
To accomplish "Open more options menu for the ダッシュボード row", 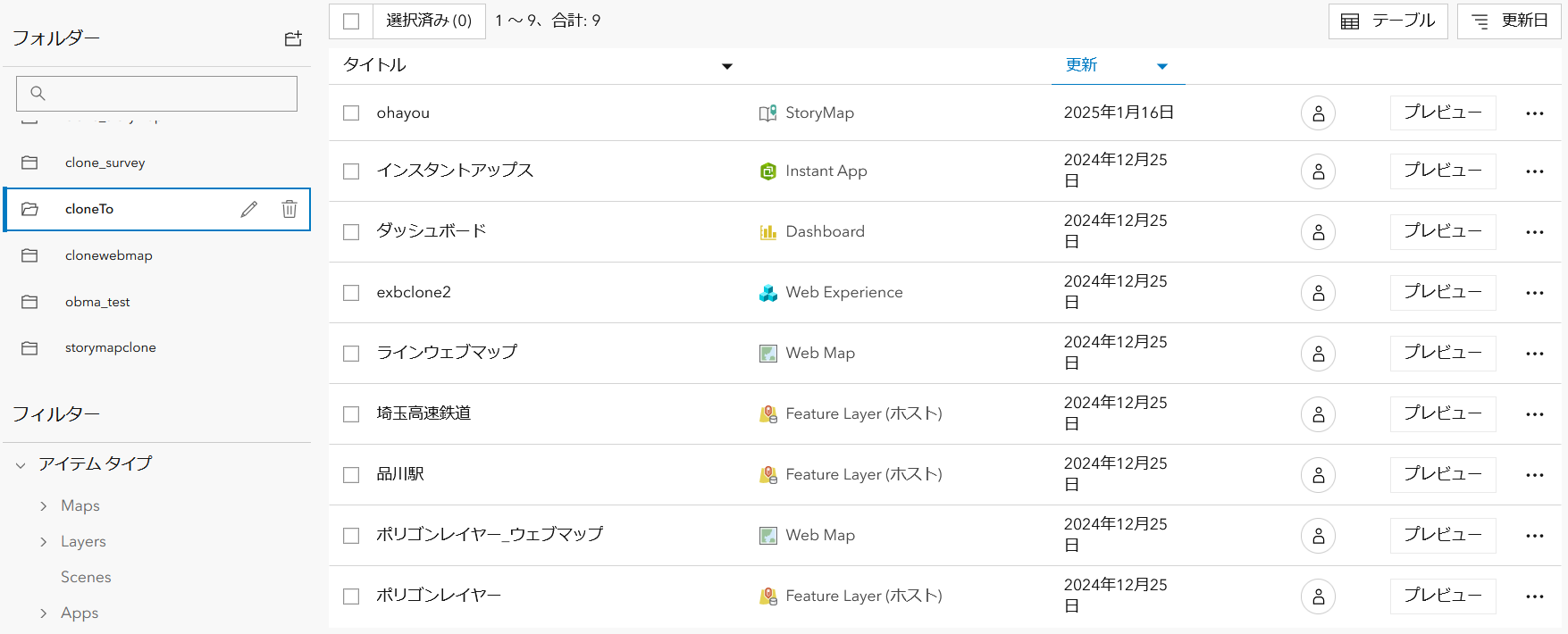I will click(x=1535, y=232).
